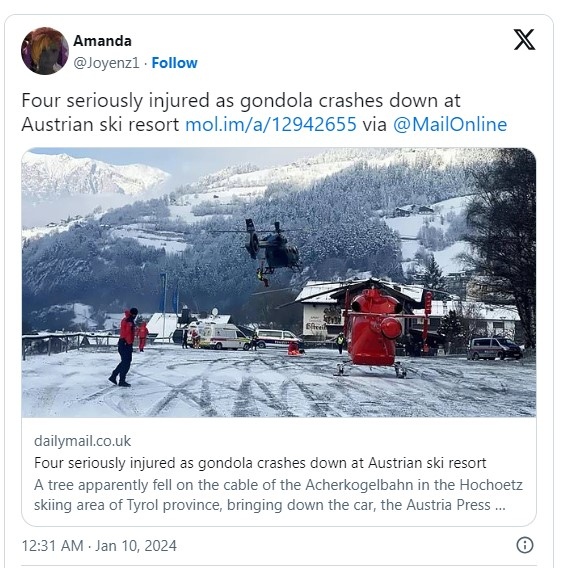
Task: Click the dailymail.co.uk domain label
Action: pyautogui.click(x=83, y=441)
